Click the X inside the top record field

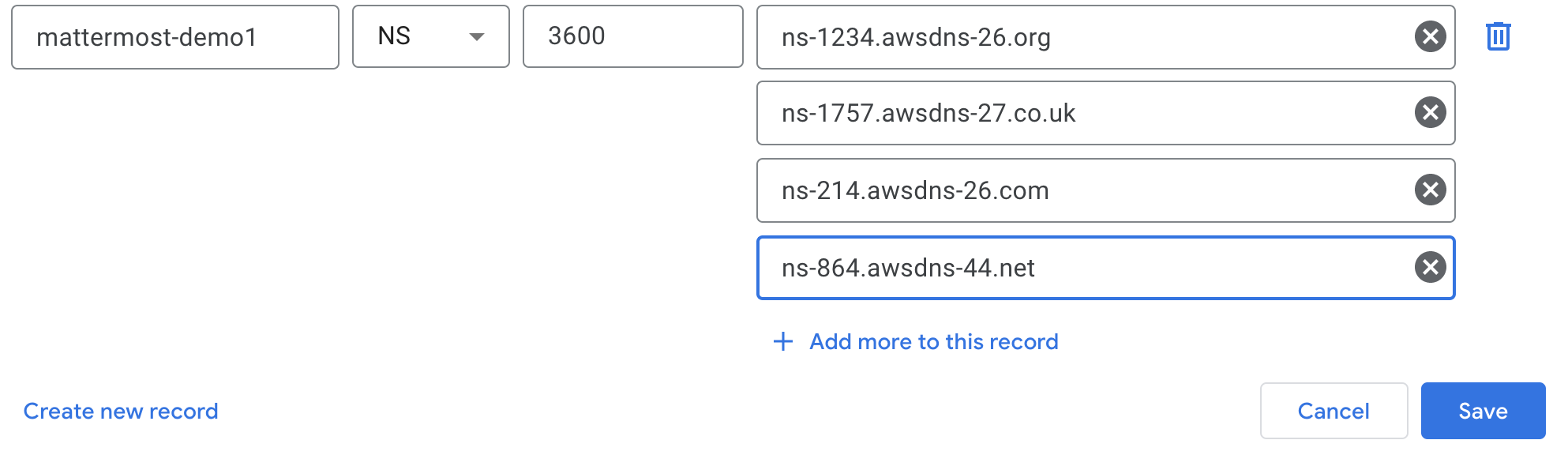[1428, 36]
